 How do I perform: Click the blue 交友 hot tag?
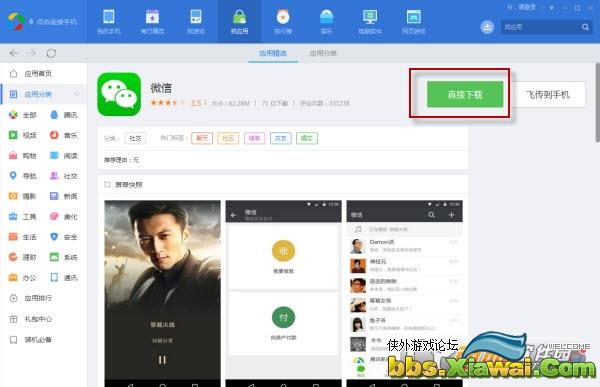coord(280,138)
